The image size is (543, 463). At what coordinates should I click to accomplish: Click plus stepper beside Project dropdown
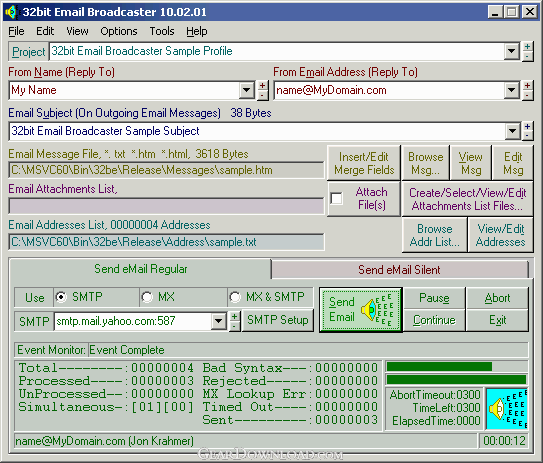tap(527, 47)
